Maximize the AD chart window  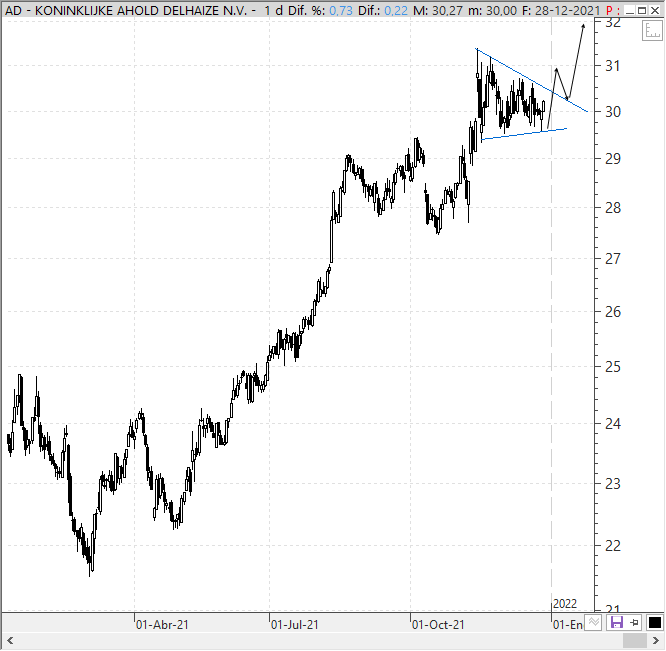(x=642, y=11)
